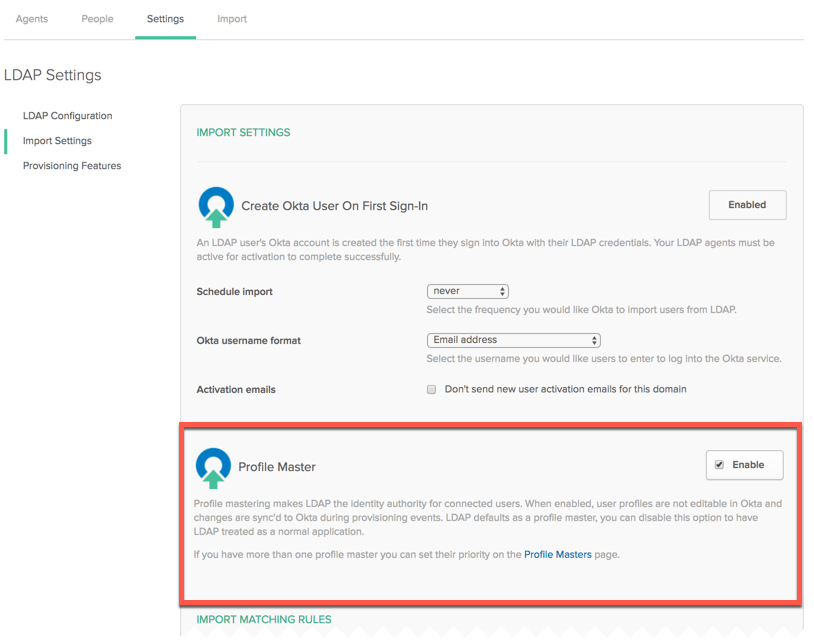Screen dimensions: 814x641
Task: Click the Import Matching Rules heading
Action: 264,619
